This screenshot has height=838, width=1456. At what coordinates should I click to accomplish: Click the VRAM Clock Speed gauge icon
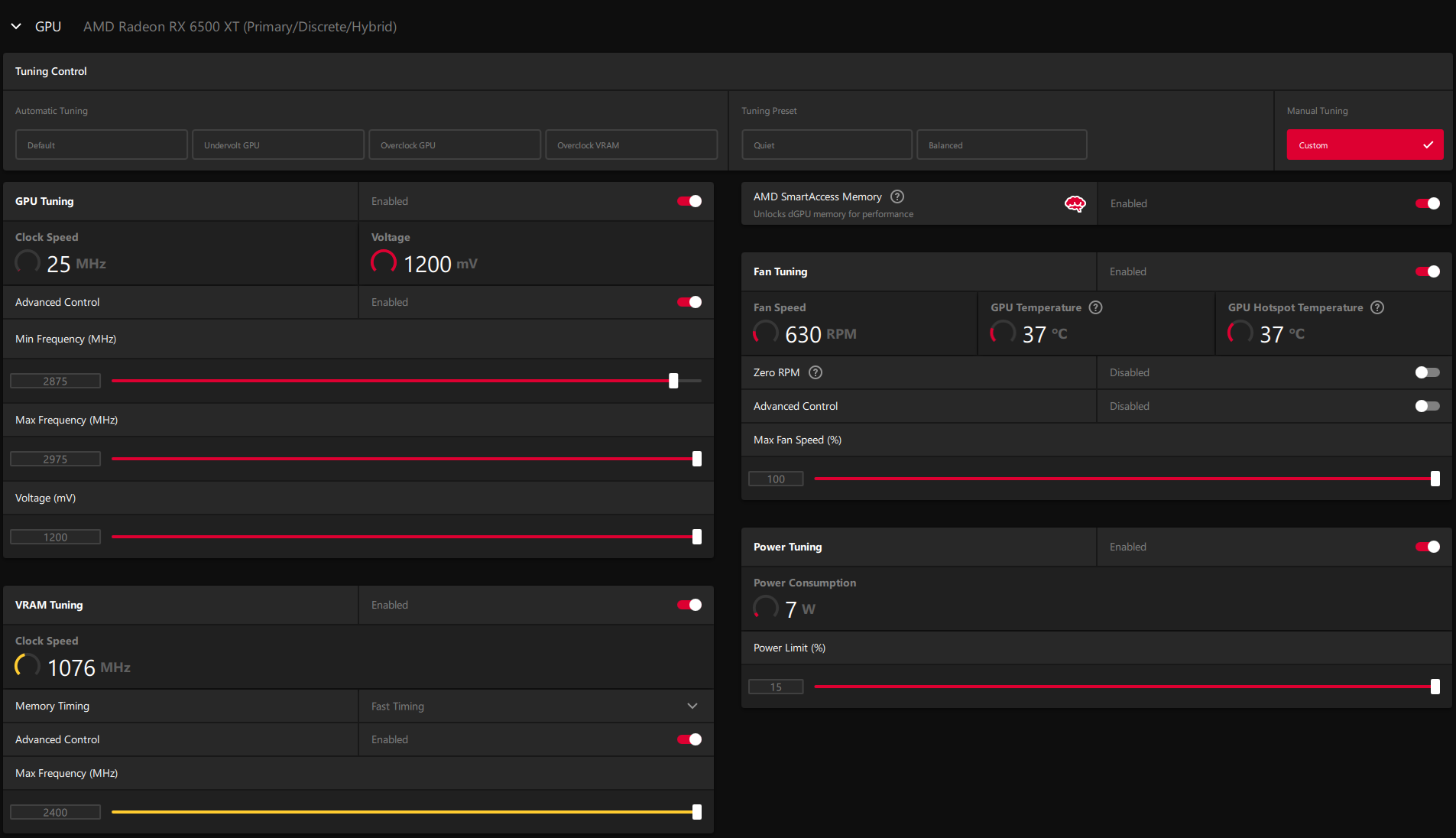[x=28, y=666]
